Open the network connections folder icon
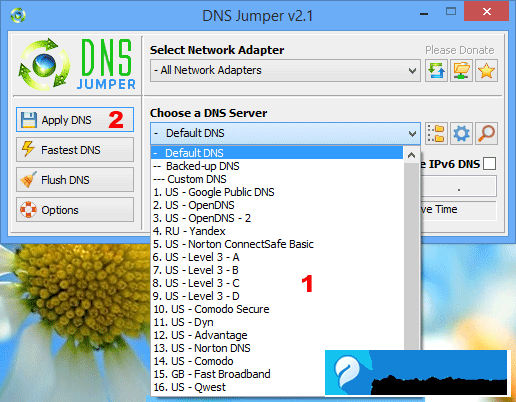 (461, 71)
